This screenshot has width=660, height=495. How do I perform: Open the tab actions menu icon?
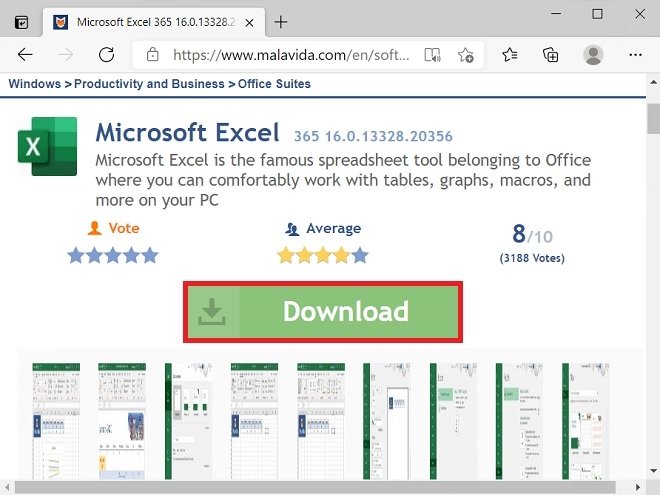pos(21,22)
